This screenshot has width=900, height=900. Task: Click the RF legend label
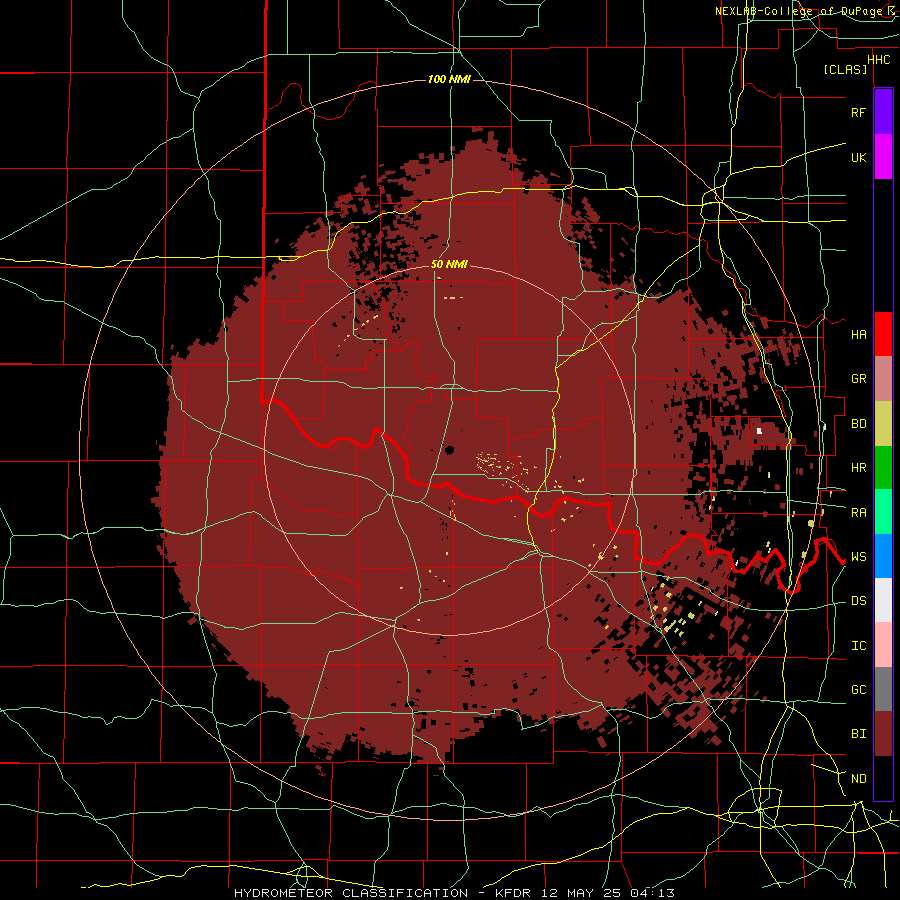(858, 112)
